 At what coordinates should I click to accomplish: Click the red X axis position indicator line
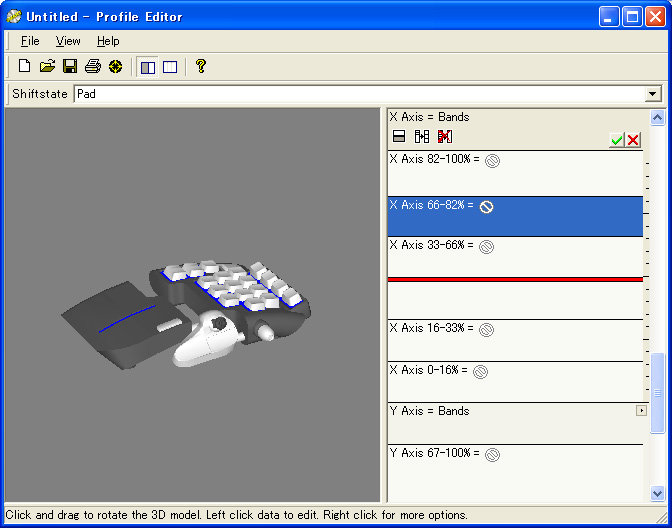515,279
